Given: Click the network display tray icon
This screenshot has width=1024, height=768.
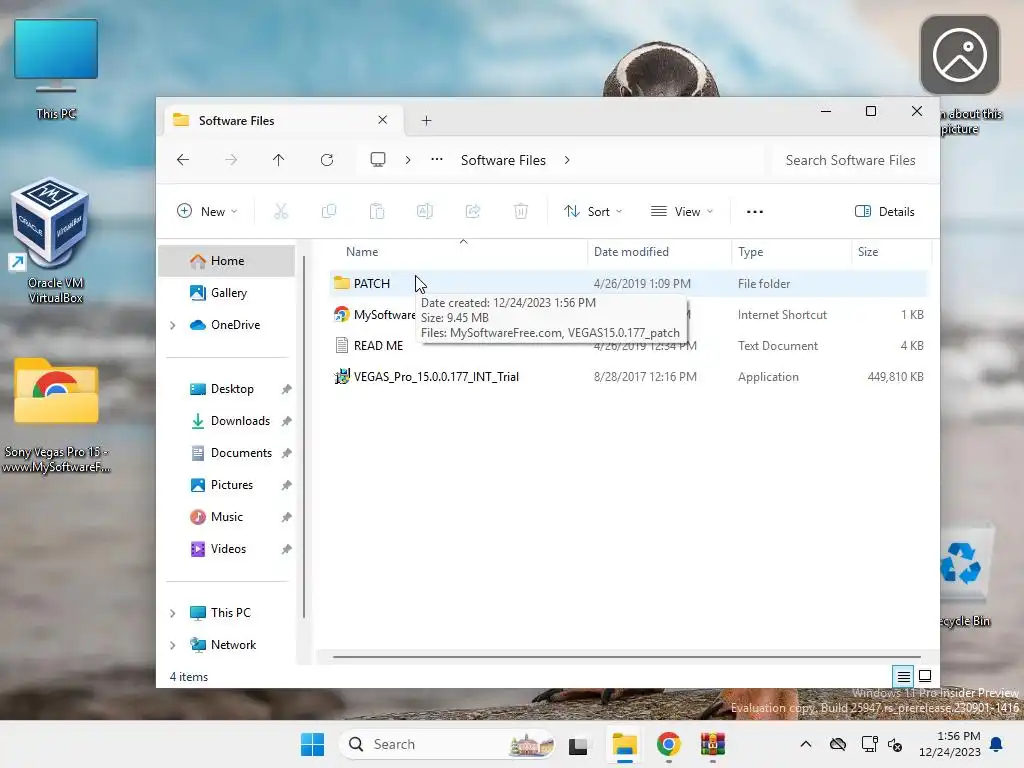Looking at the screenshot, I should (x=870, y=744).
